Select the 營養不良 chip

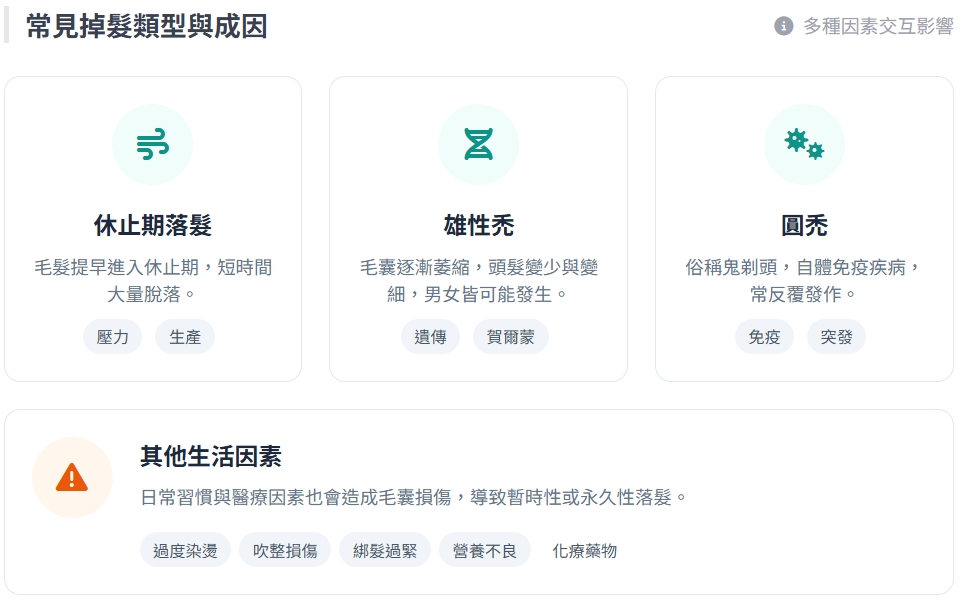coord(485,550)
